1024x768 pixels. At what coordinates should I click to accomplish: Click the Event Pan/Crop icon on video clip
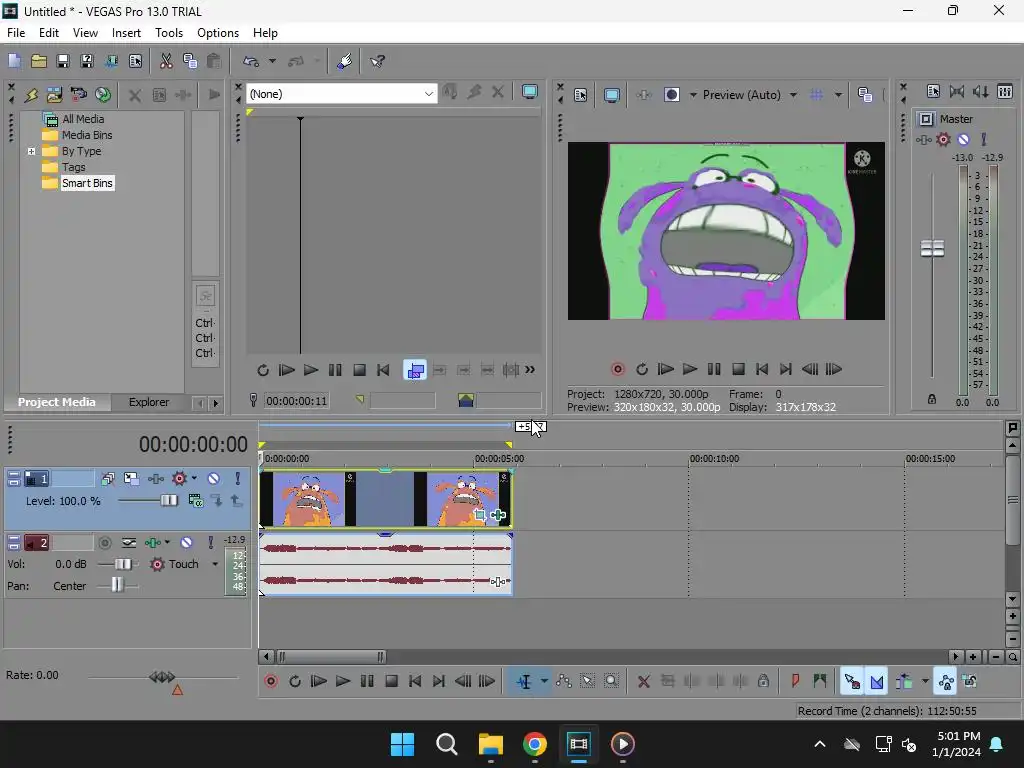coord(480,515)
